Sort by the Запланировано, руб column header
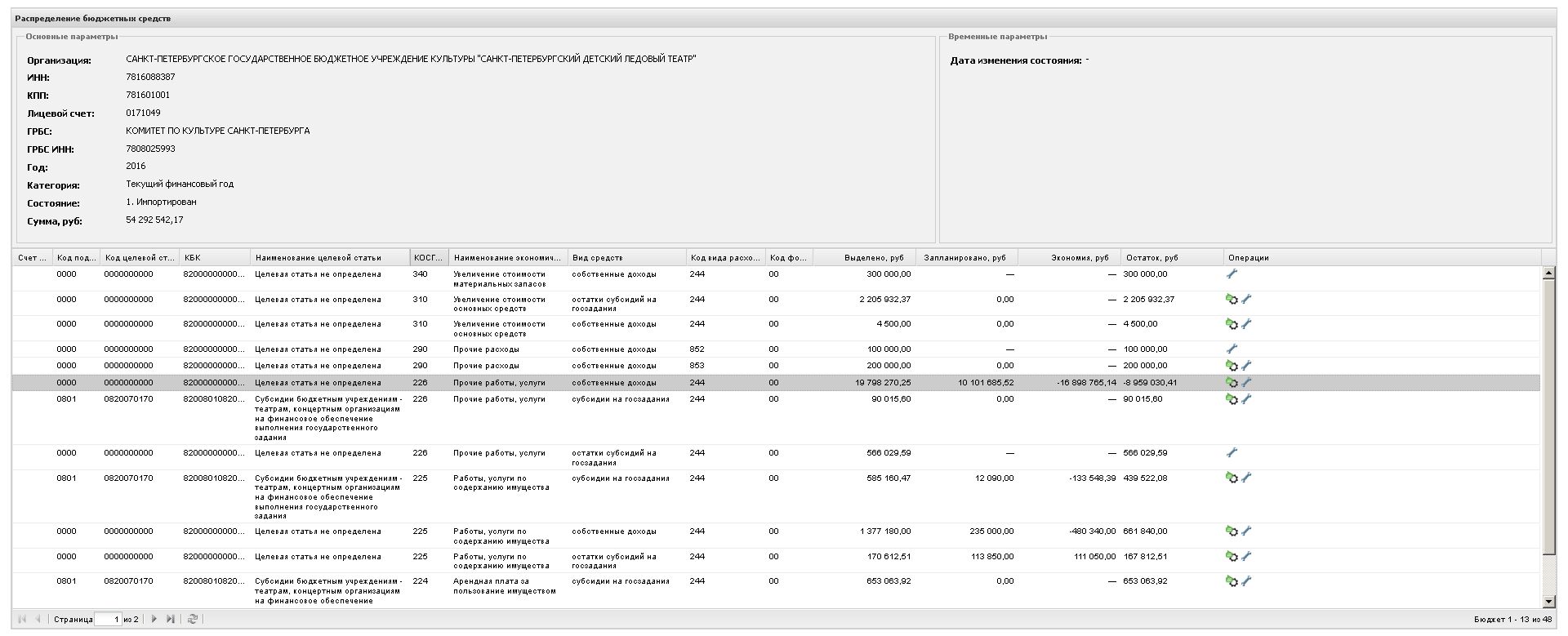Viewport: 1568px width, 636px height. tap(966, 257)
